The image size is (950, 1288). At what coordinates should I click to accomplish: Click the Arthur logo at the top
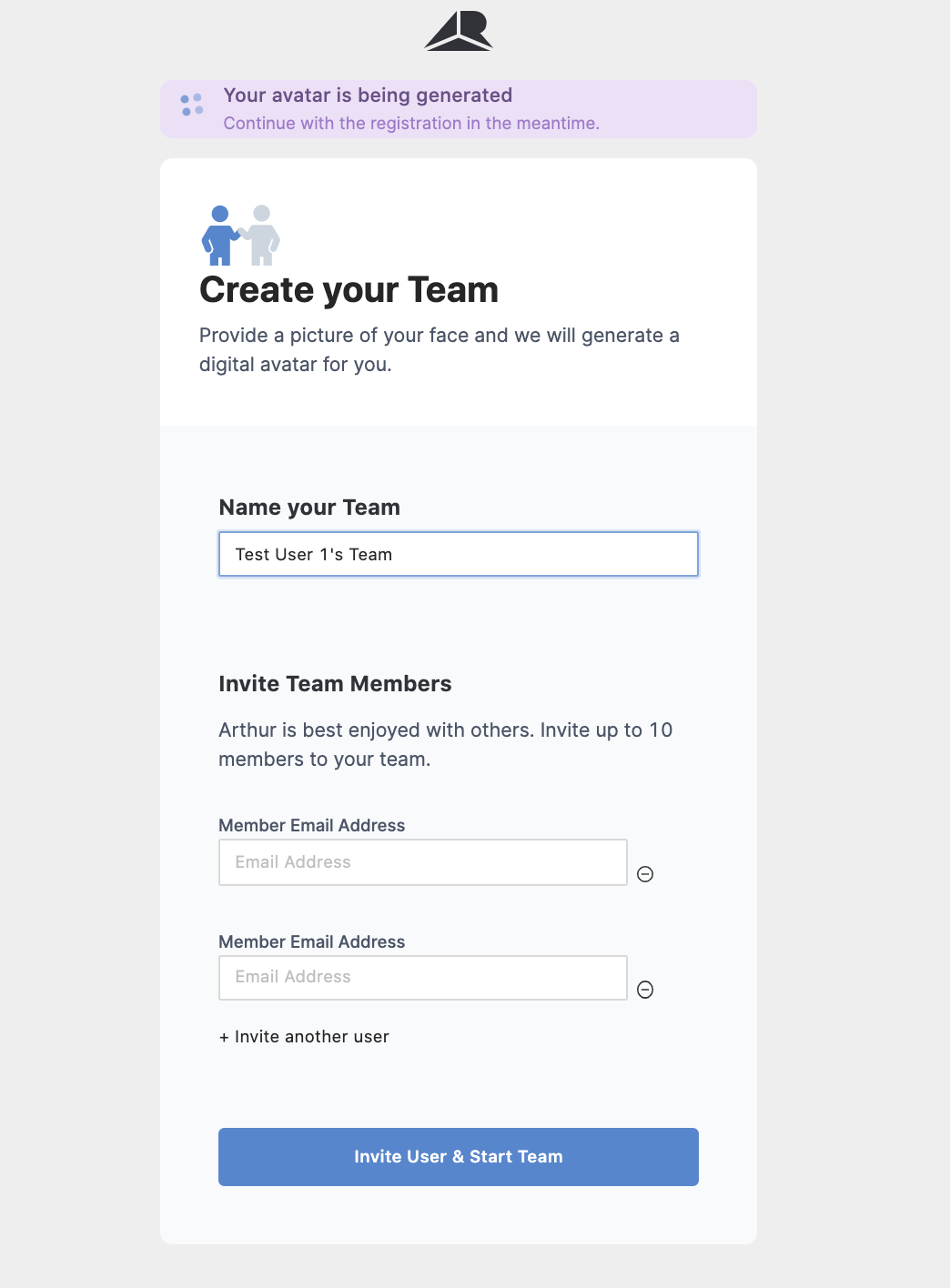click(459, 32)
